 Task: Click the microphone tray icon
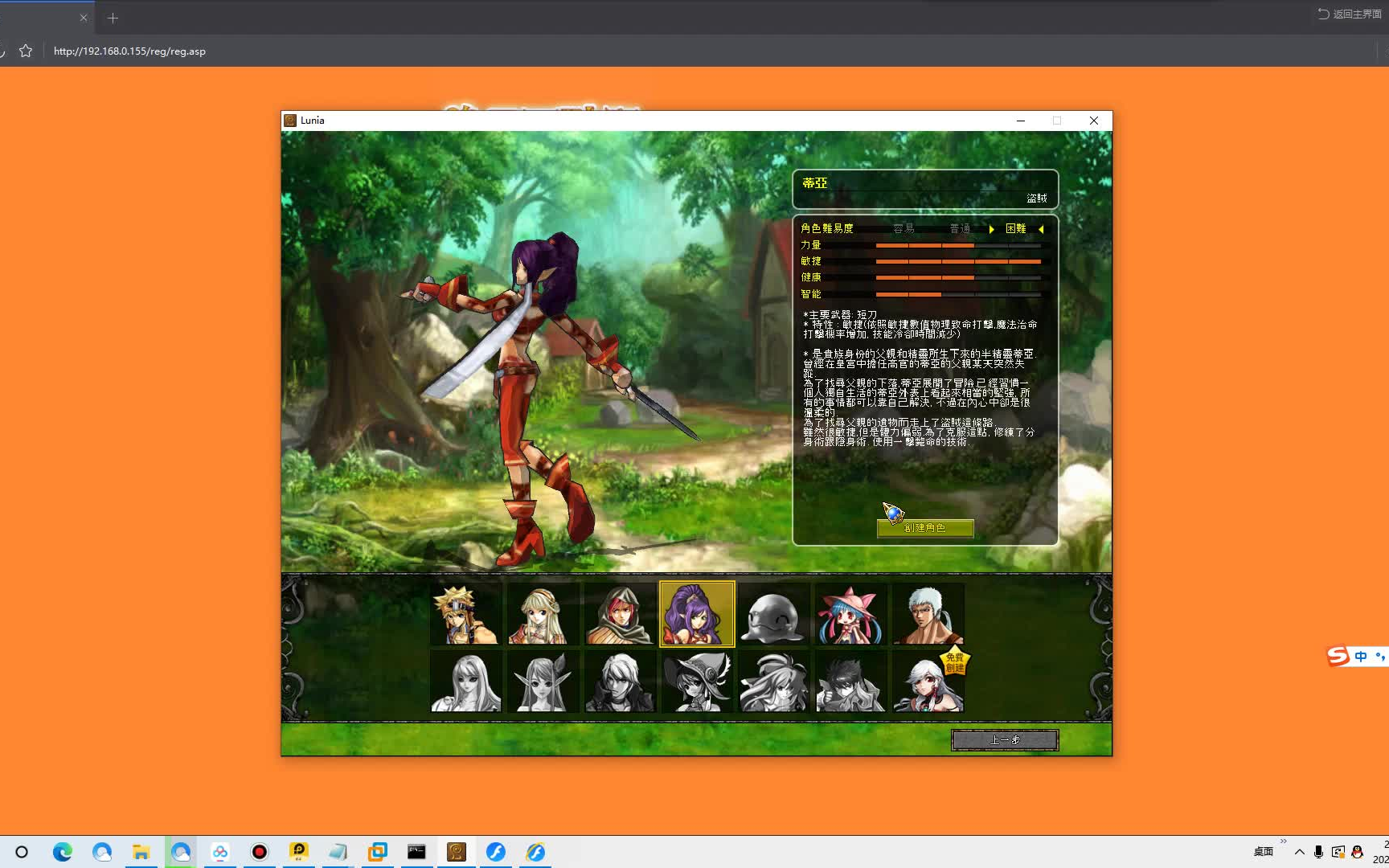tap(1318, 852)
